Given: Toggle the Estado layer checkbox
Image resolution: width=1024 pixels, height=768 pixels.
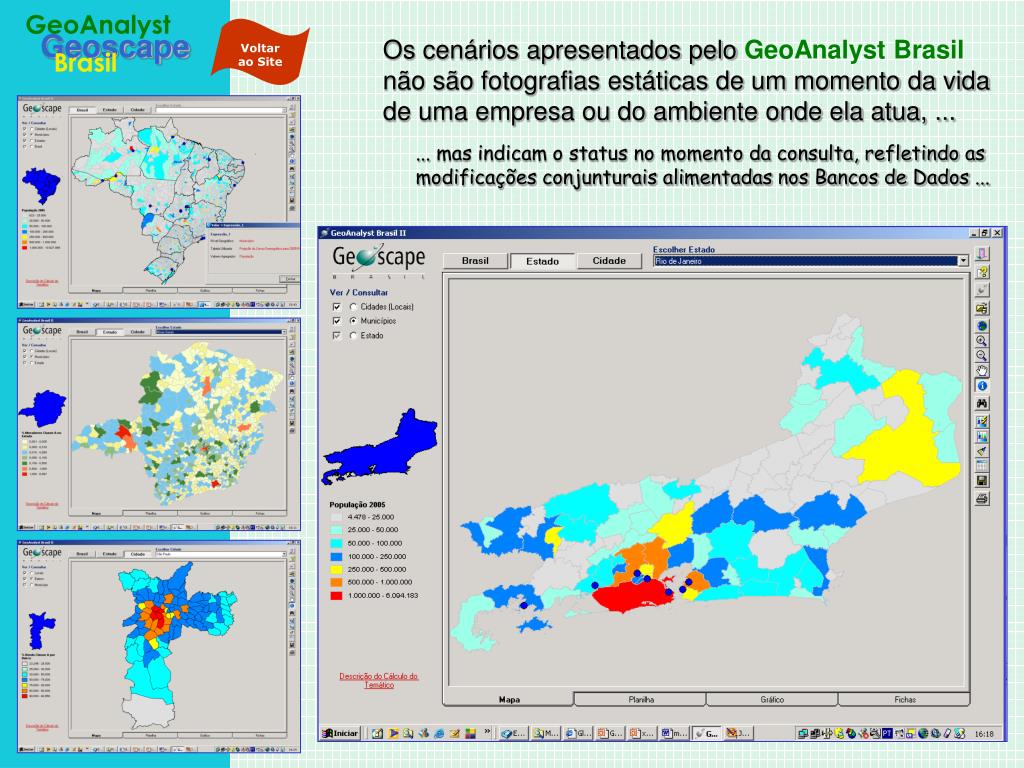Looking at the screenshot, I should [x=336, y=335].
